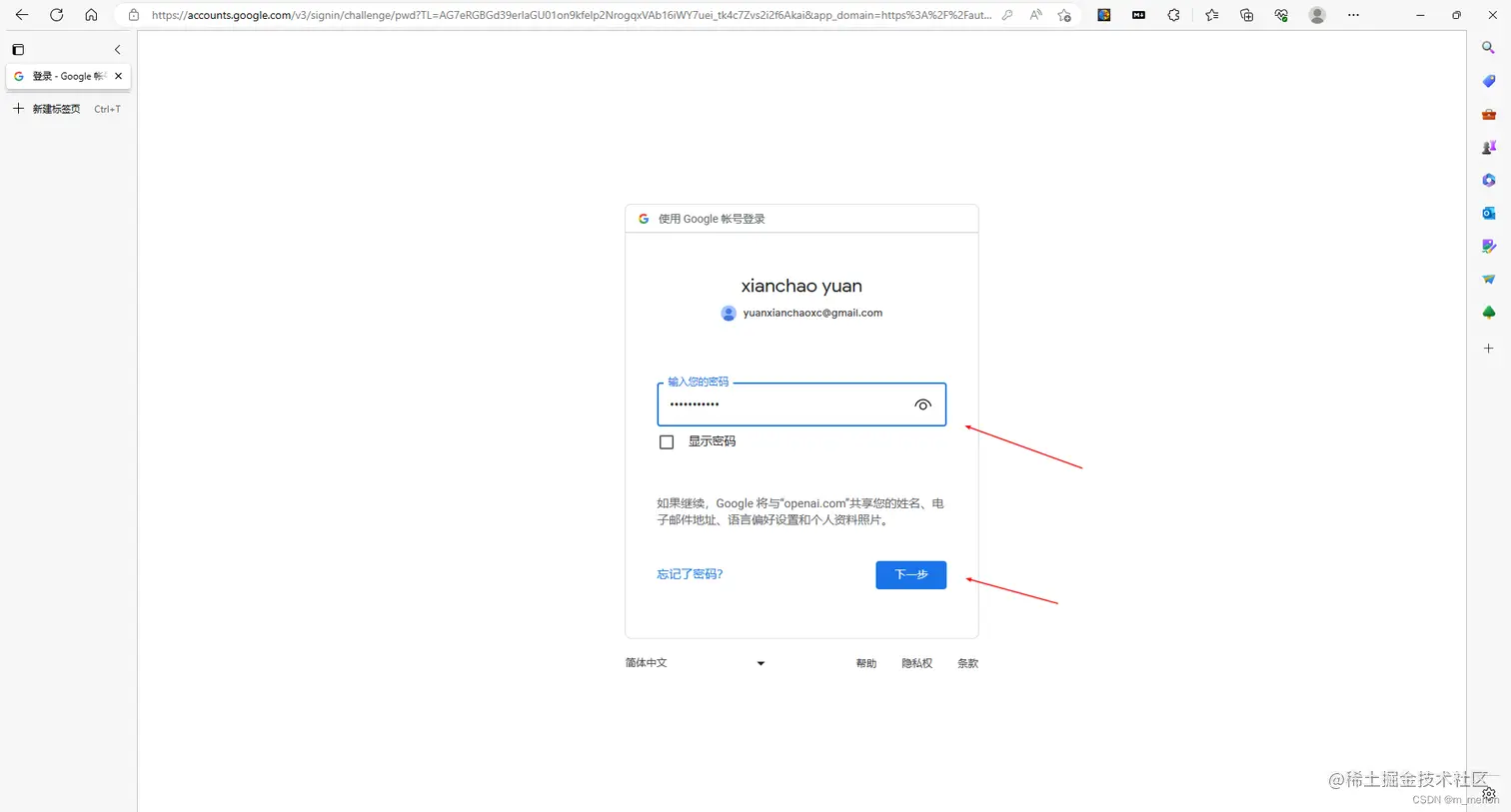1511x812 pixels.
Task: Open sidebar Image Creator icon
Action: [x=1489, y=246]
